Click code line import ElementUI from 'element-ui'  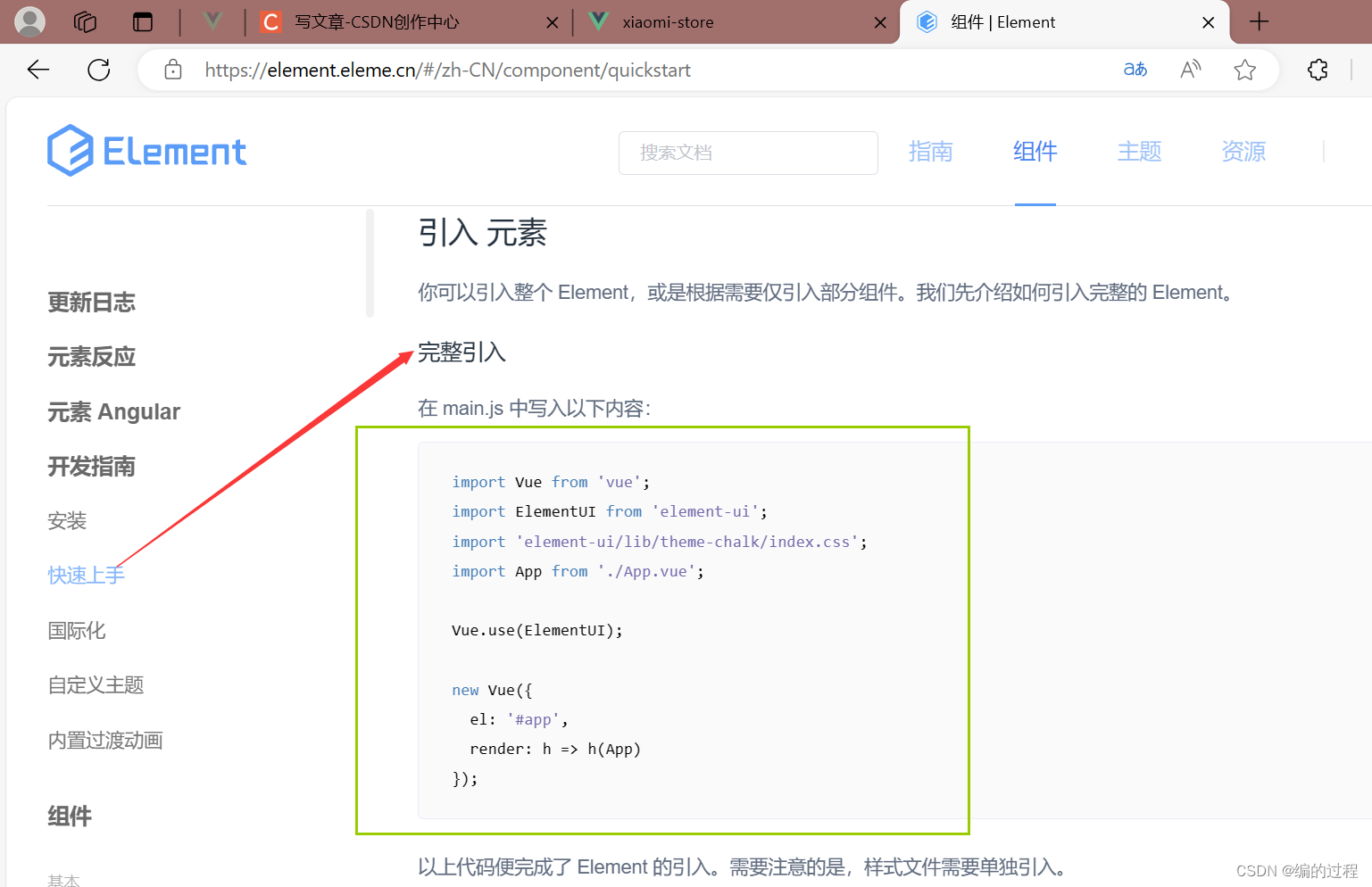click(x=609, y=511)
